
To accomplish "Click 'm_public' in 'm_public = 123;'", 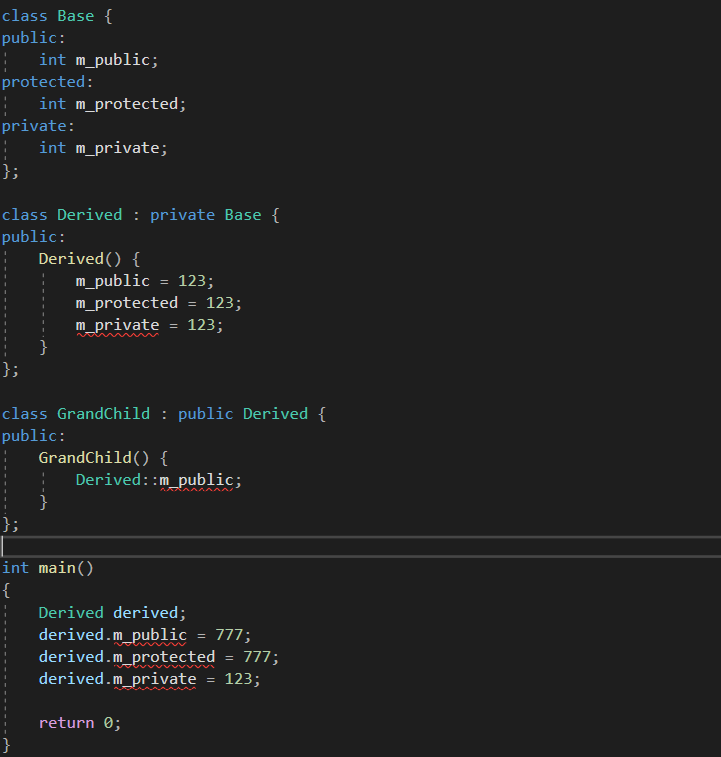I will 113,281.
